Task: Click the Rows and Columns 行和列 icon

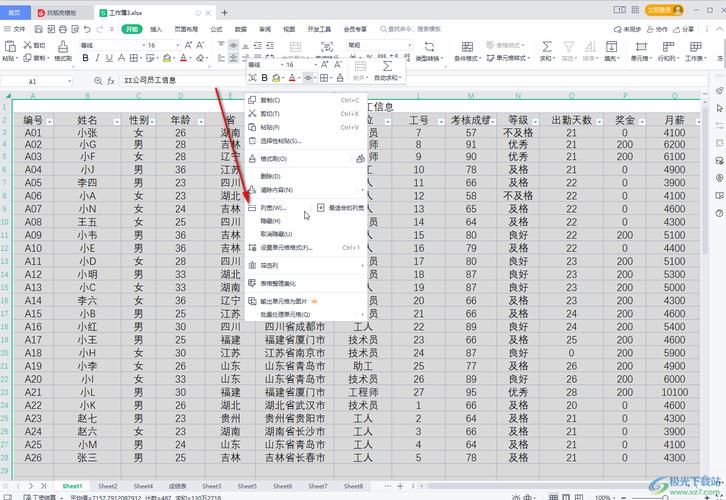Action: (668, 46)
